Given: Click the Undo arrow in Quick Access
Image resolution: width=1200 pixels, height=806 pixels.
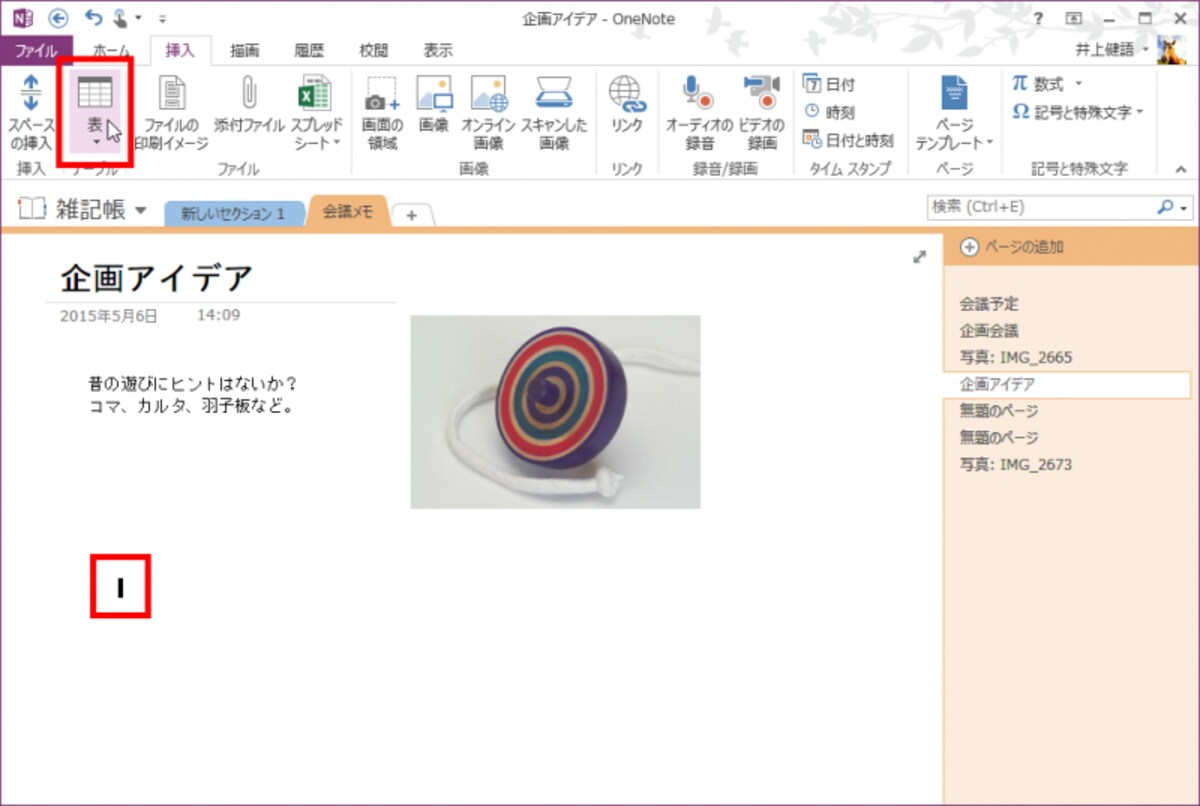Looking at the screenshot, I should 94,17.
